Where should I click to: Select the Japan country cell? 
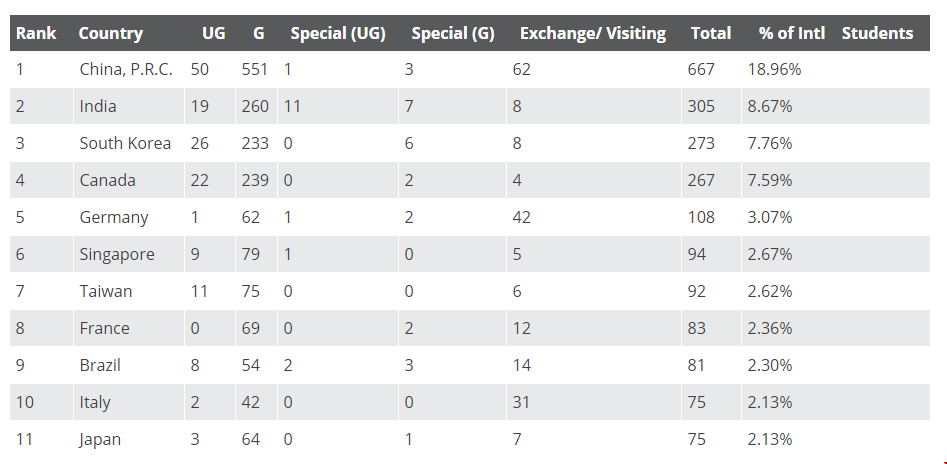(100, 439)
